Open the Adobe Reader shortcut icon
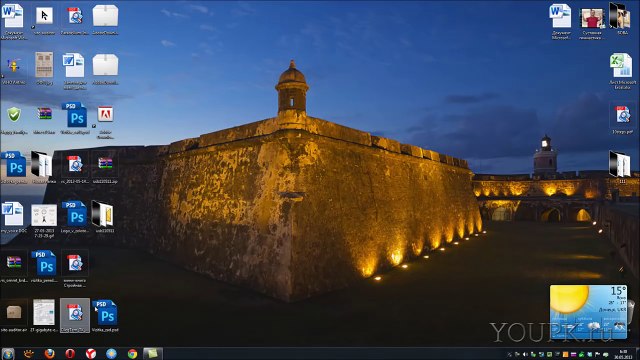This screenshot has width=640, height=360. 105,115
